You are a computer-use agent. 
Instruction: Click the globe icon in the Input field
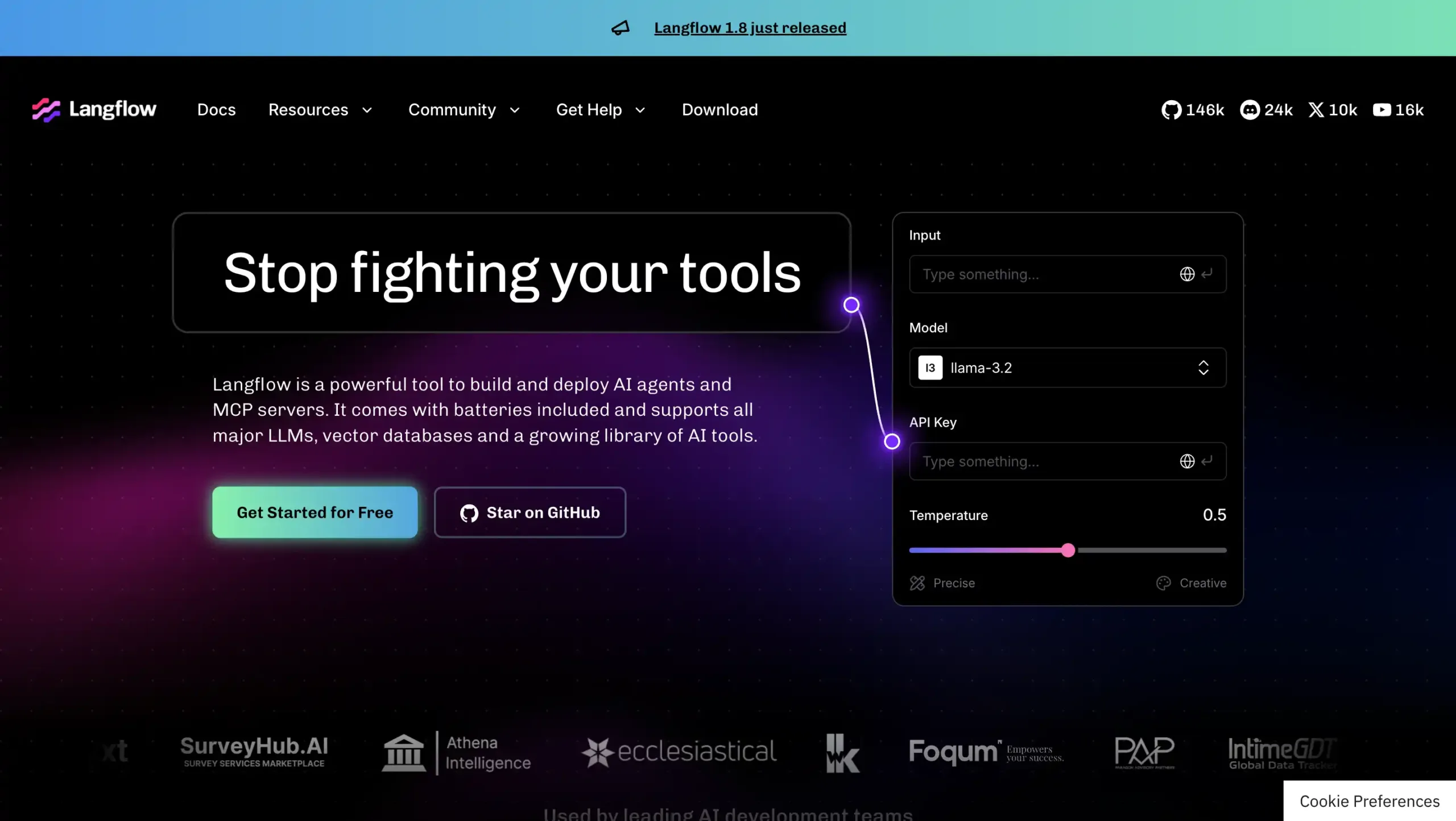[1188, 274]
